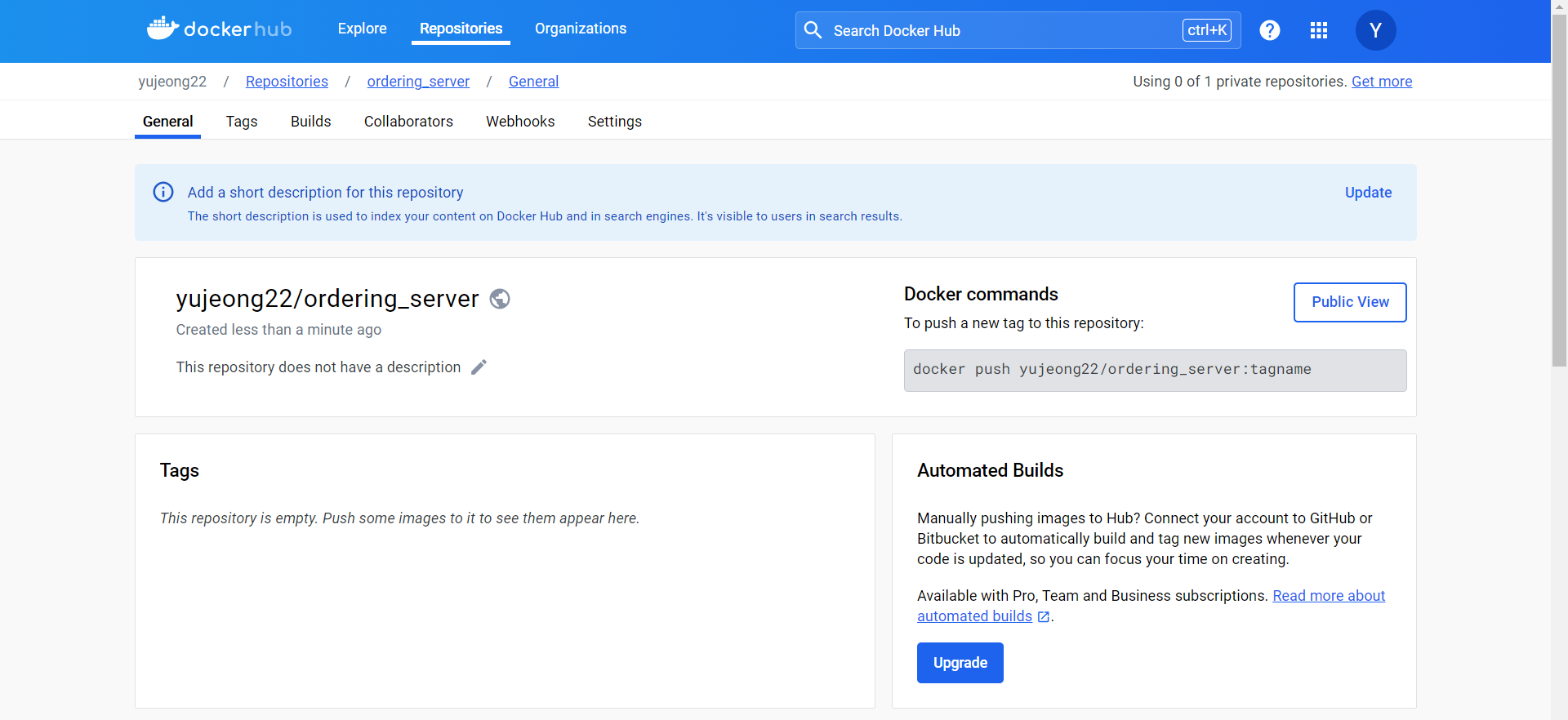Click the ordering_server breadcrumb link
The height and width of the screenshot is (720, 1568).
pos(418,82)
